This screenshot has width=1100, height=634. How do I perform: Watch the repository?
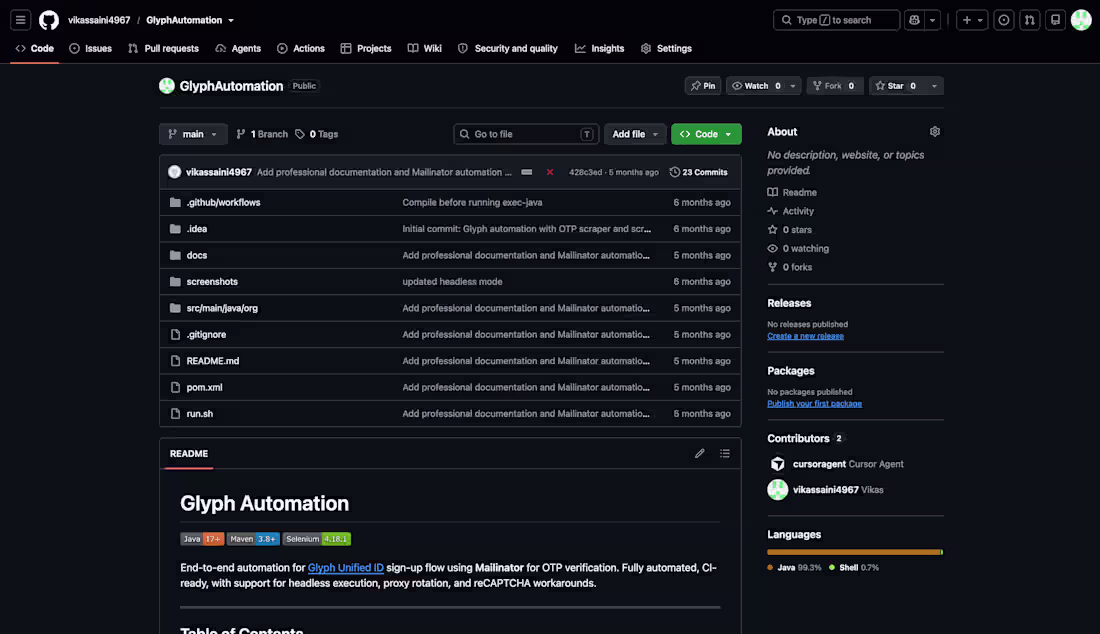click(756, 86)
